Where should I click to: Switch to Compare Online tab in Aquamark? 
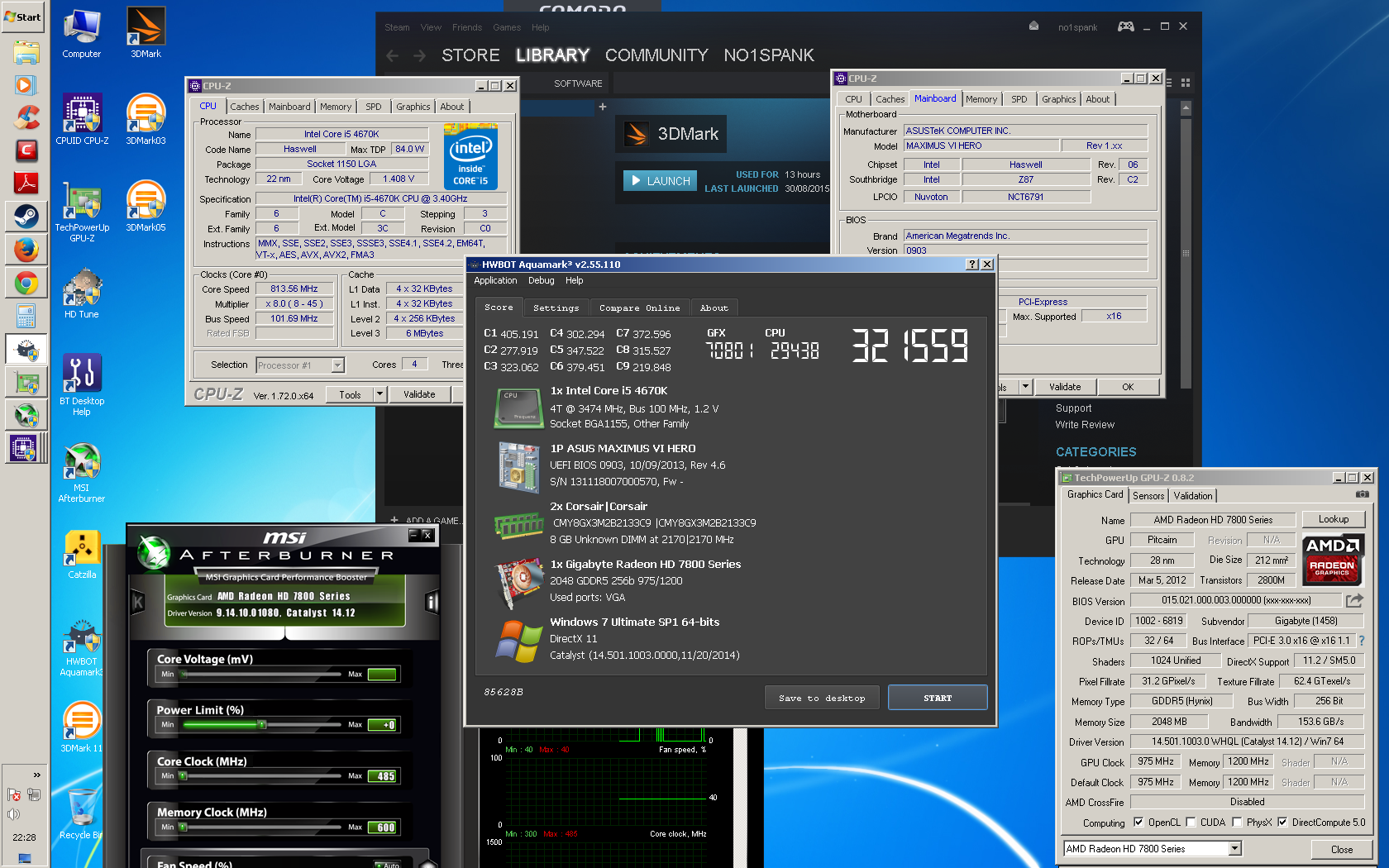[x=639, y=308]
